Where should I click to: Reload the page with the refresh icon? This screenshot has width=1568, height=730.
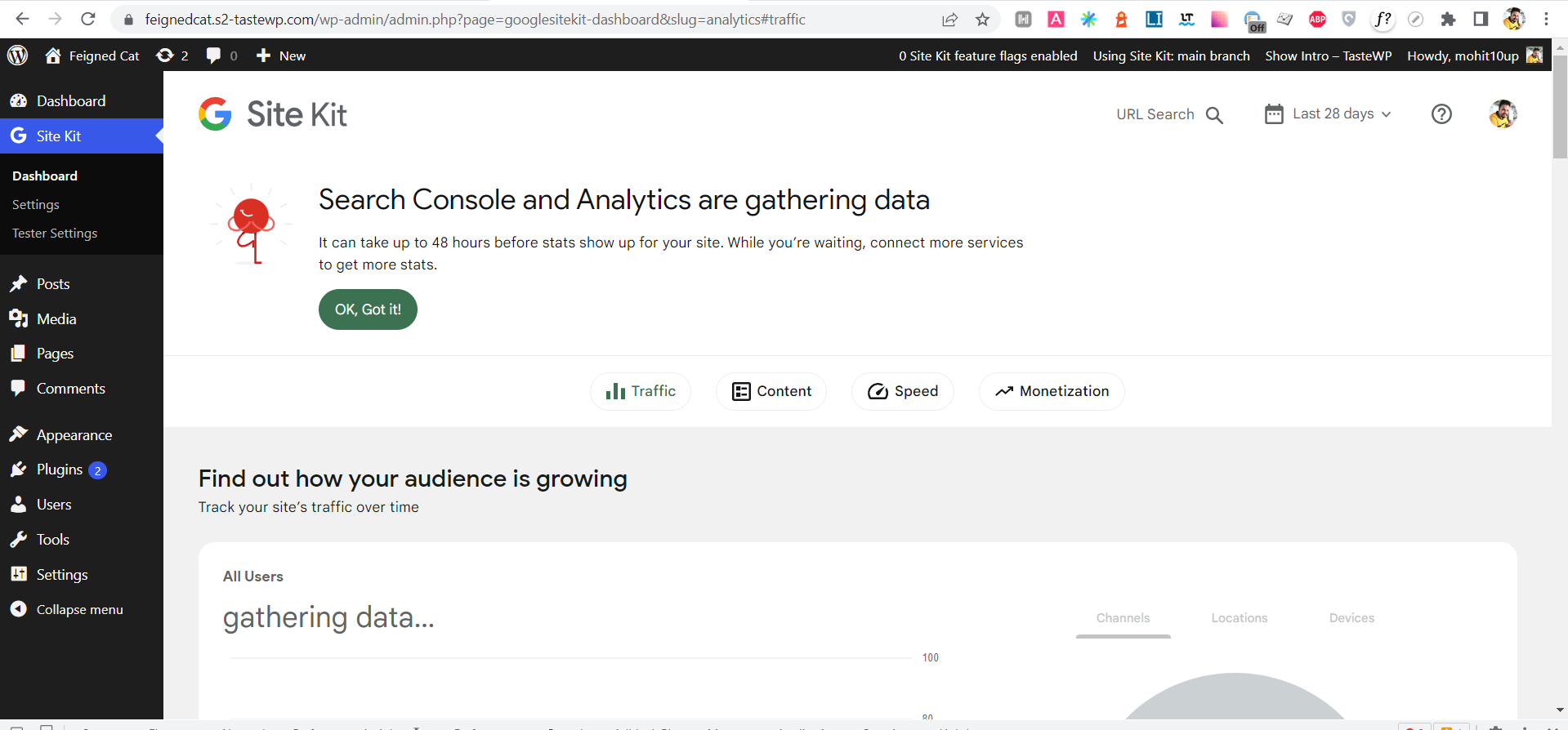(x=88, y=20)
